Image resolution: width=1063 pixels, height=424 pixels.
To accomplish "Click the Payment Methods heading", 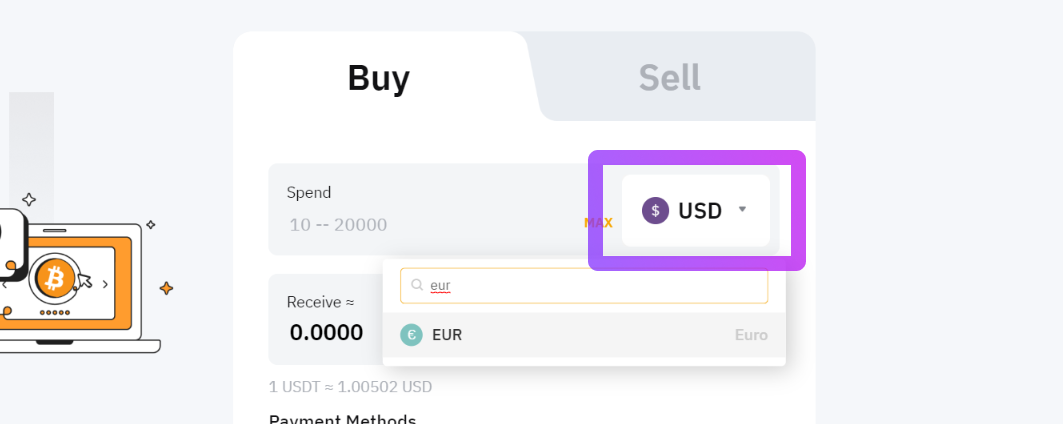I will pos(342,419).
